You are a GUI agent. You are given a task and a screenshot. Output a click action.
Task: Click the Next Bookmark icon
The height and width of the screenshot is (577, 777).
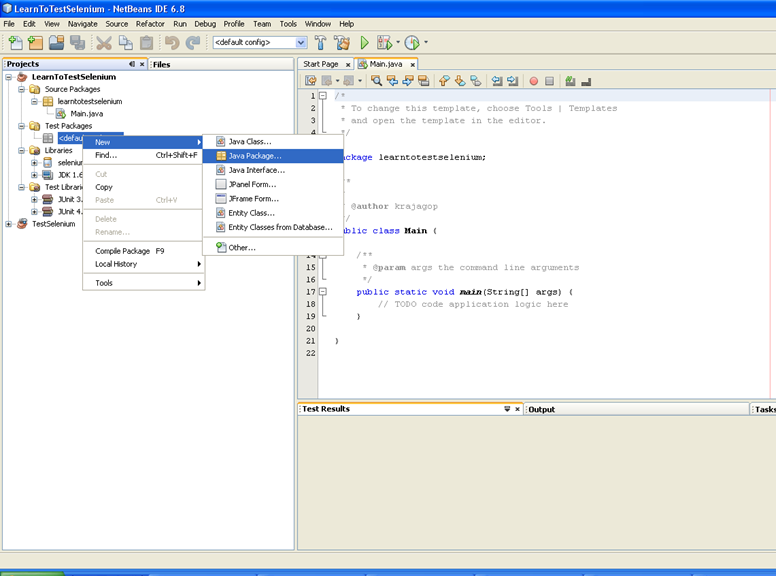(x=460, y=81)
